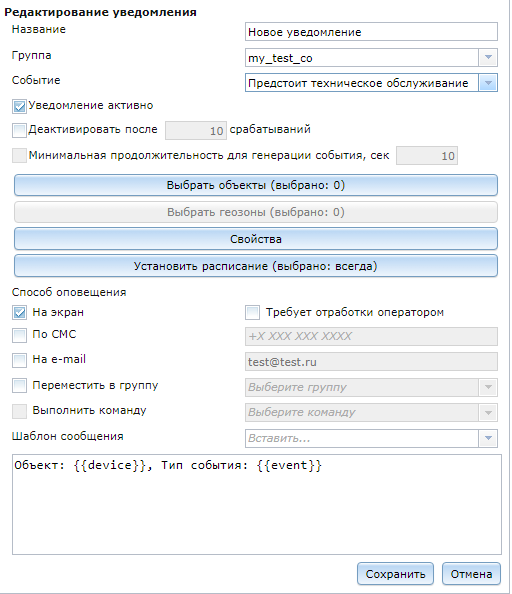This screenshot has width=512, height=594.
Task: Click Отмена button
Action: coord(471,574)
